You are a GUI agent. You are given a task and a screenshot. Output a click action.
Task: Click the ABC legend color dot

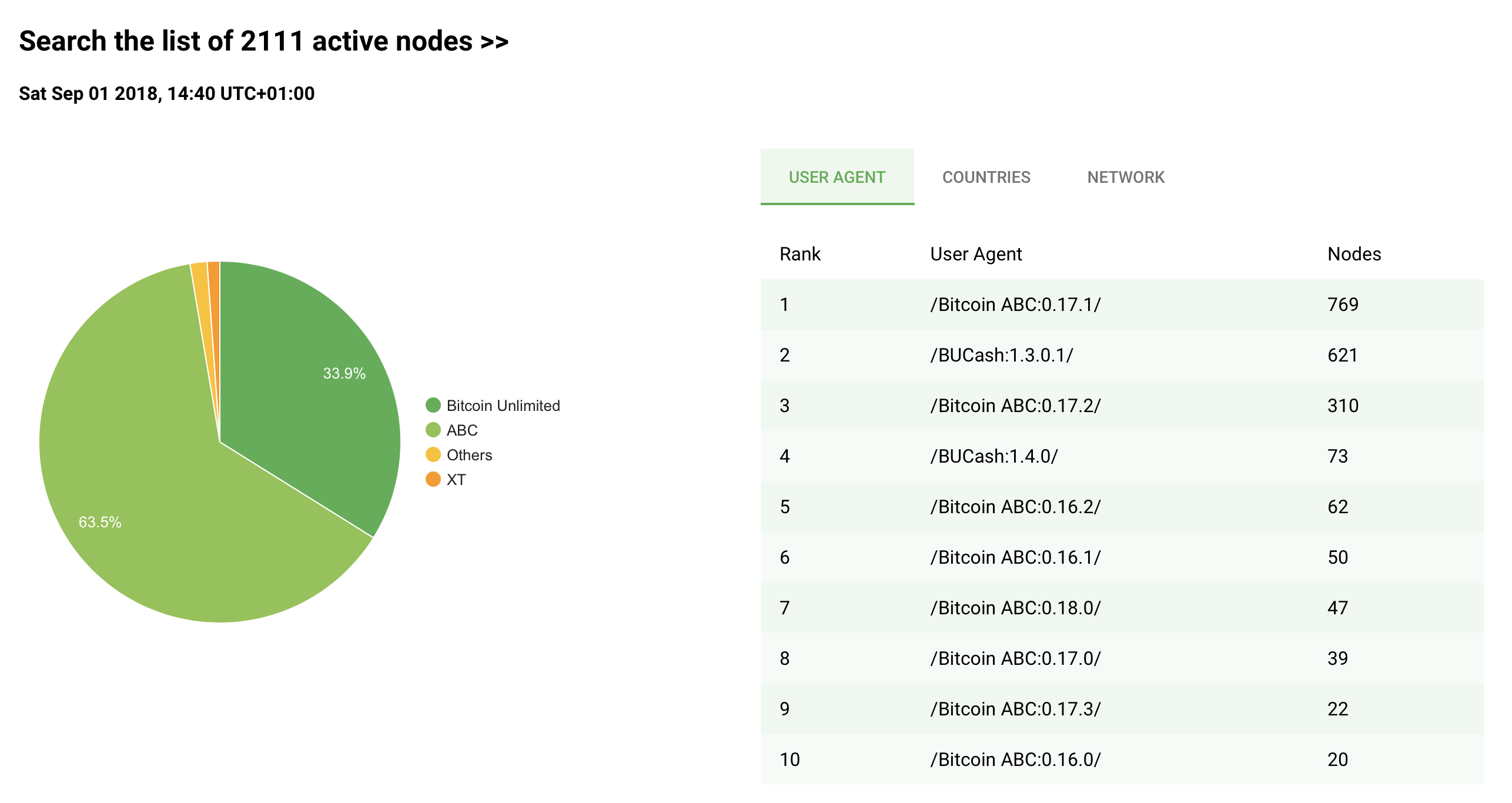pyautogui.click(x=433, y=430)
